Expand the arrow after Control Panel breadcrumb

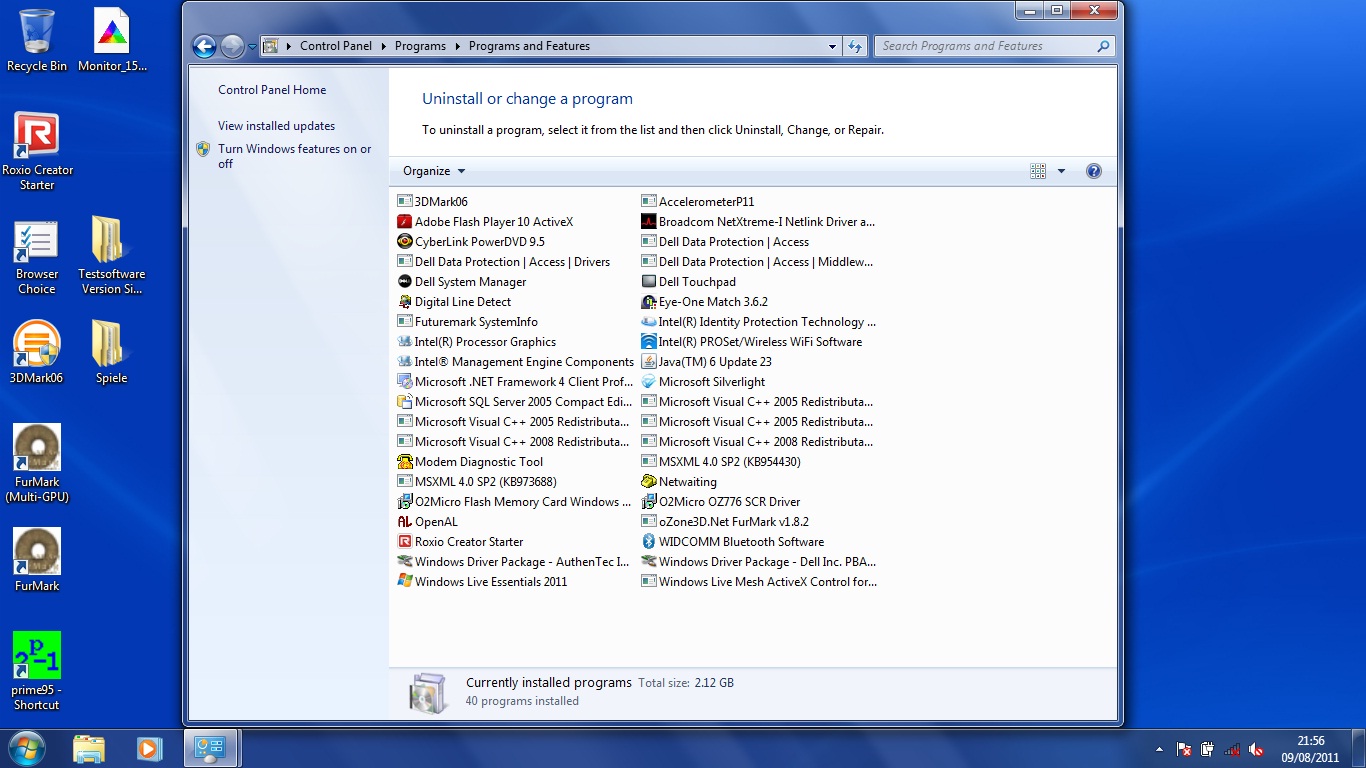[x=383, y=46]
